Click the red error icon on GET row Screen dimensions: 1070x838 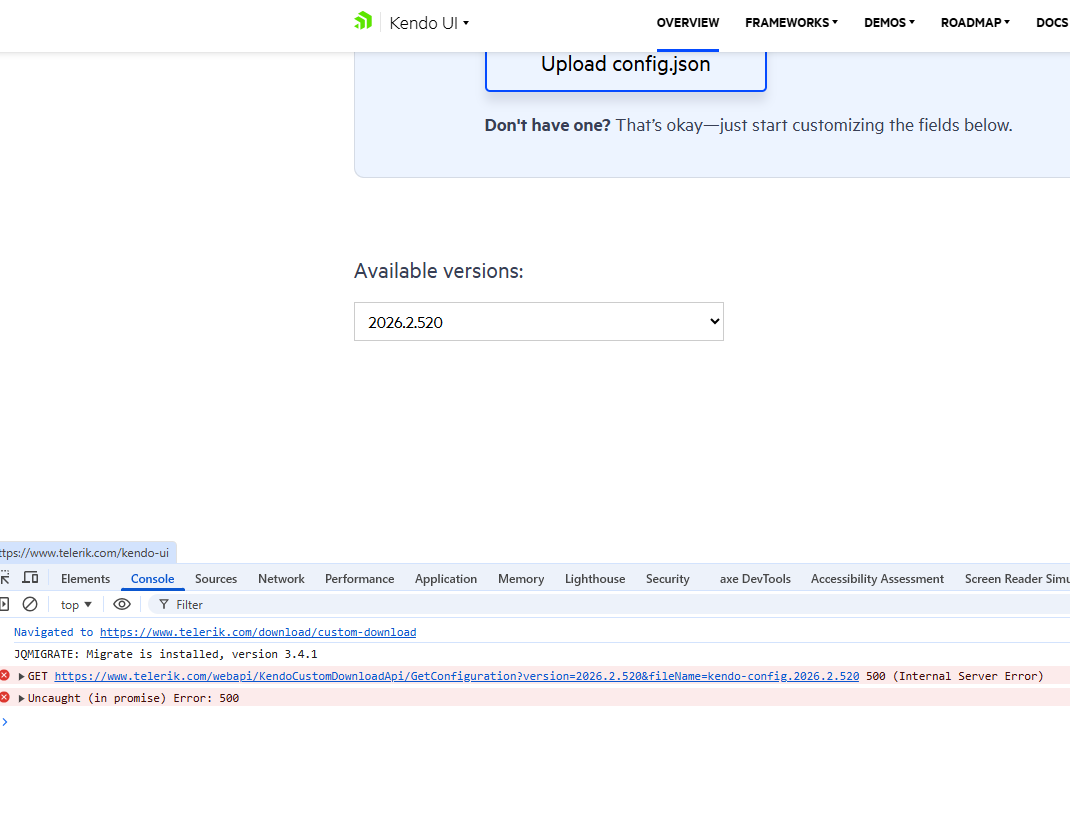click(x=5, y=675)
